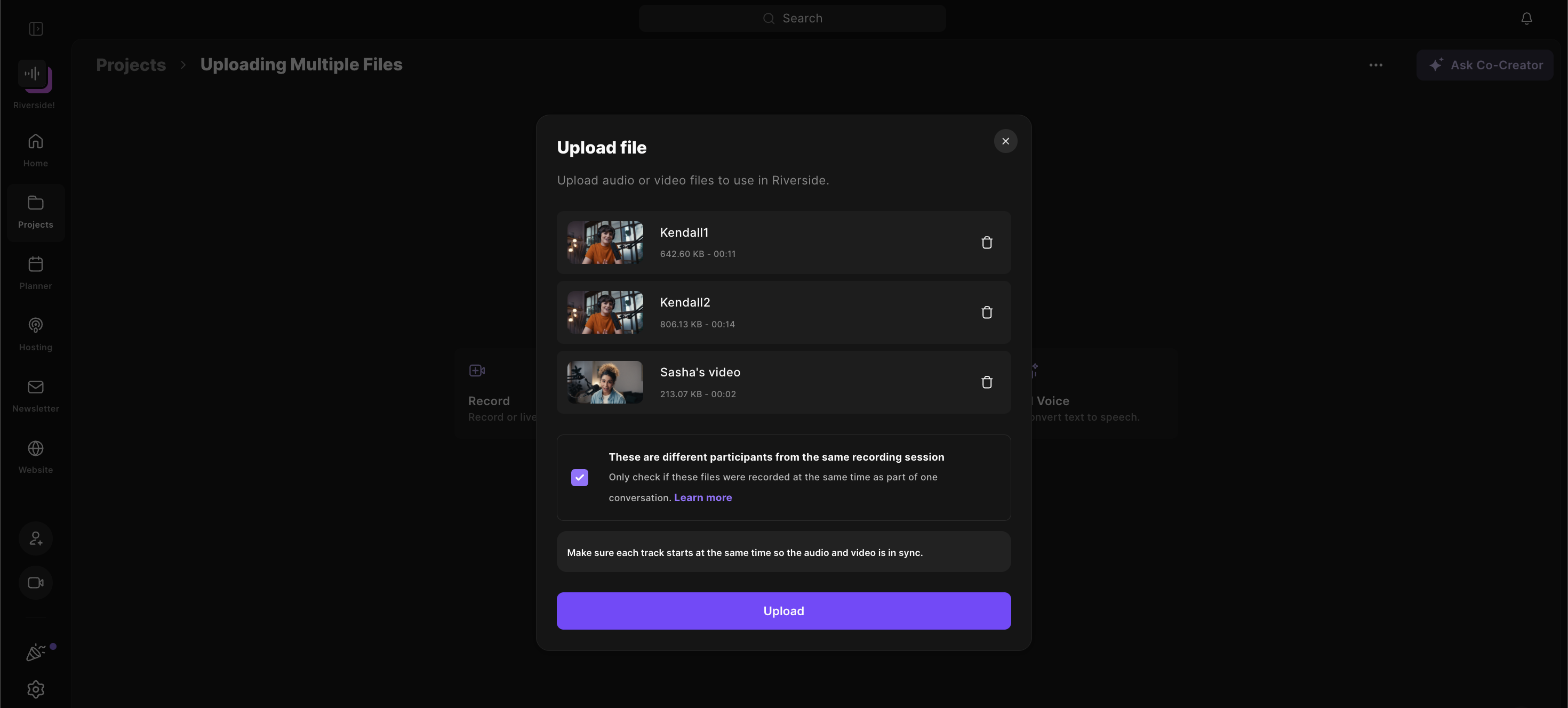Open the three-dot project options menu
Screen dimensions: 1568x708
[x=1375, y=65]
